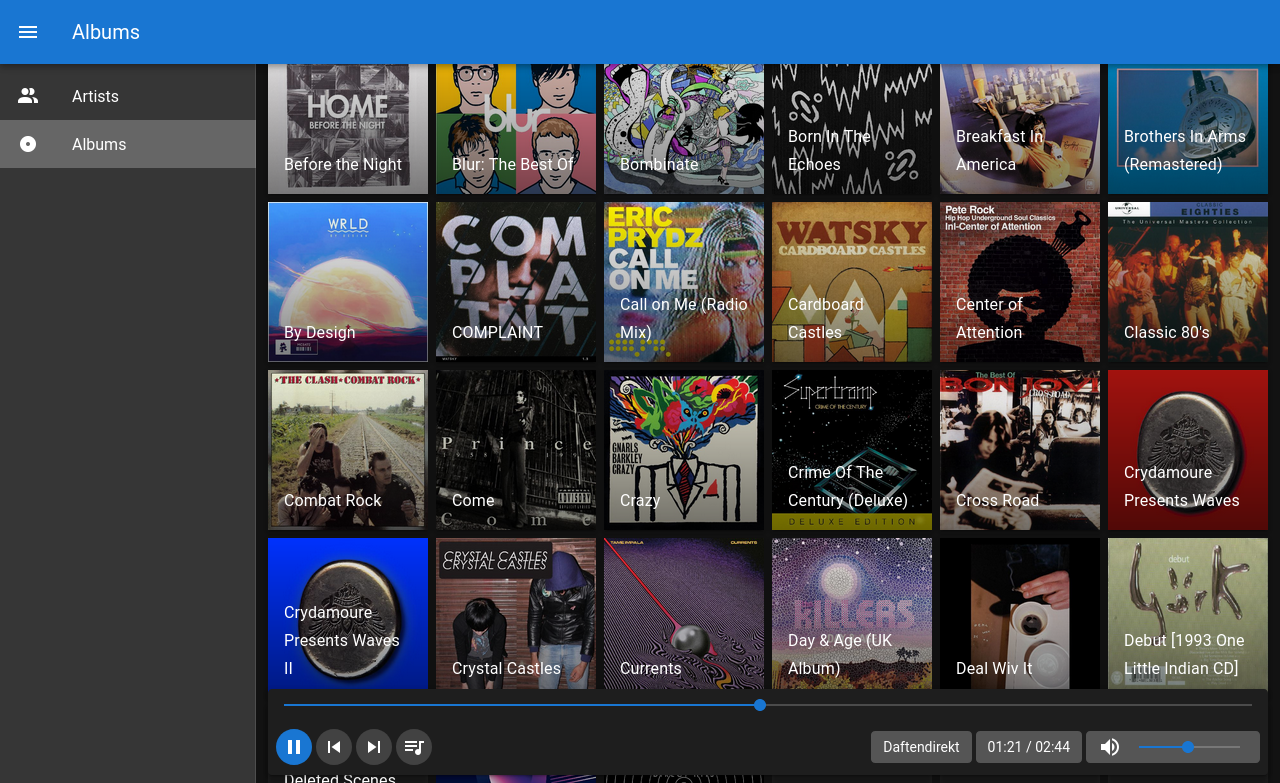Adjust the volume slider
1280x783 pixels.
tap(1189, 747)
